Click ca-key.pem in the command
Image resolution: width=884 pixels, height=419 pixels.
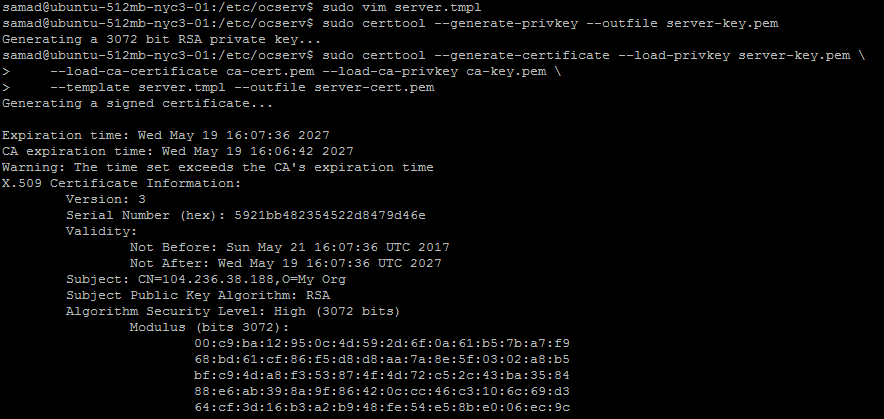(506, 72)
